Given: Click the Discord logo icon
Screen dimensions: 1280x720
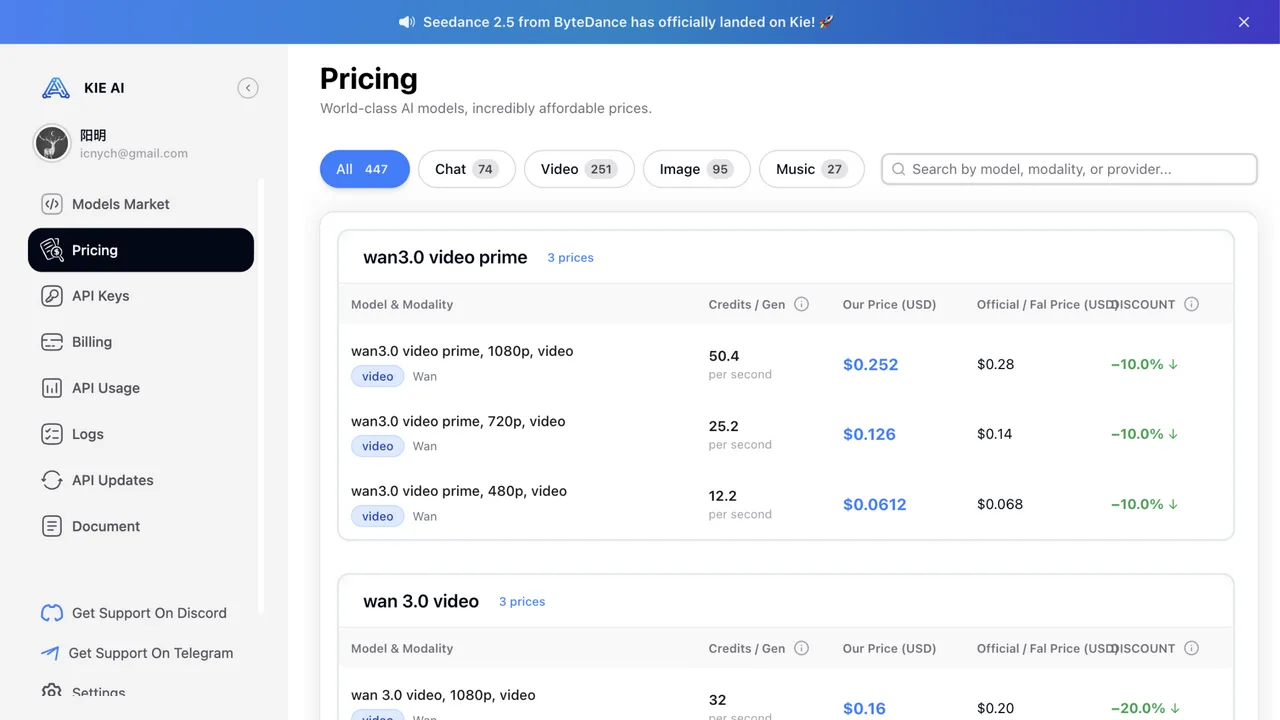Looking at the screenshot, I should pos(52,613).
